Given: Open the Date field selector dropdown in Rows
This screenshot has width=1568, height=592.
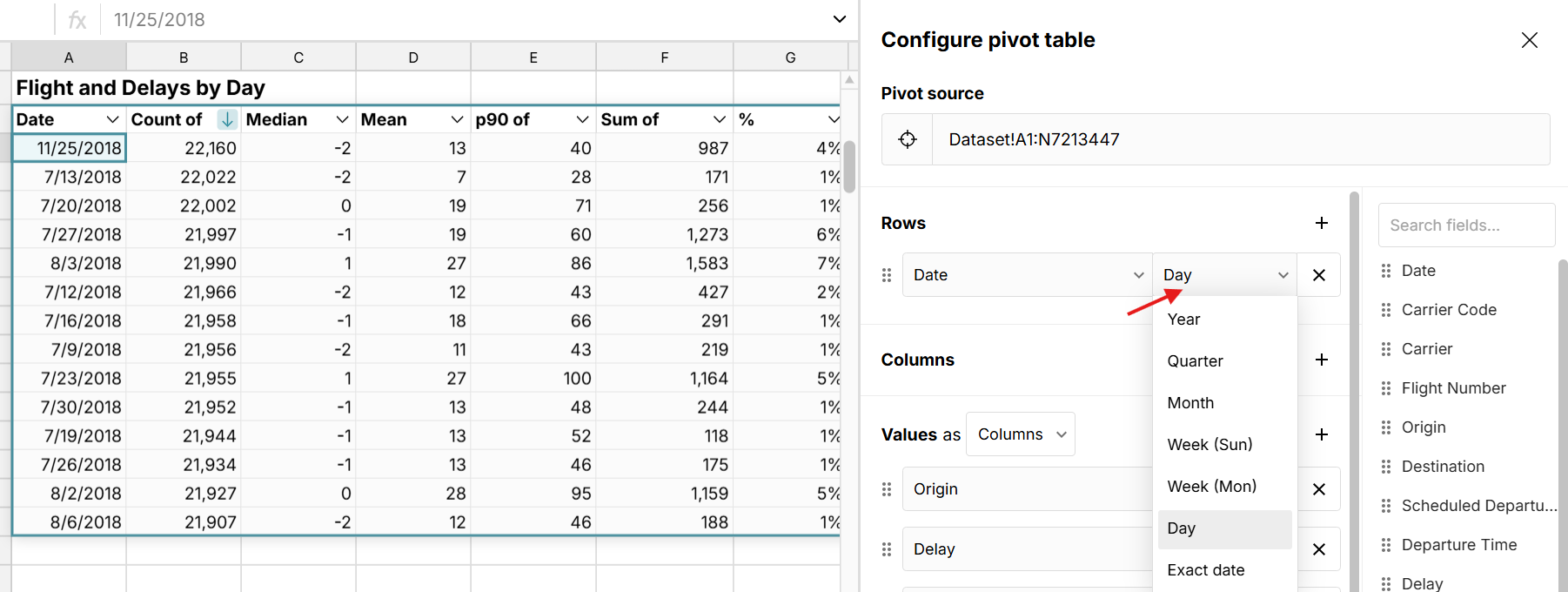Looking at the screenshot, I should click(x=1027, y=275).
